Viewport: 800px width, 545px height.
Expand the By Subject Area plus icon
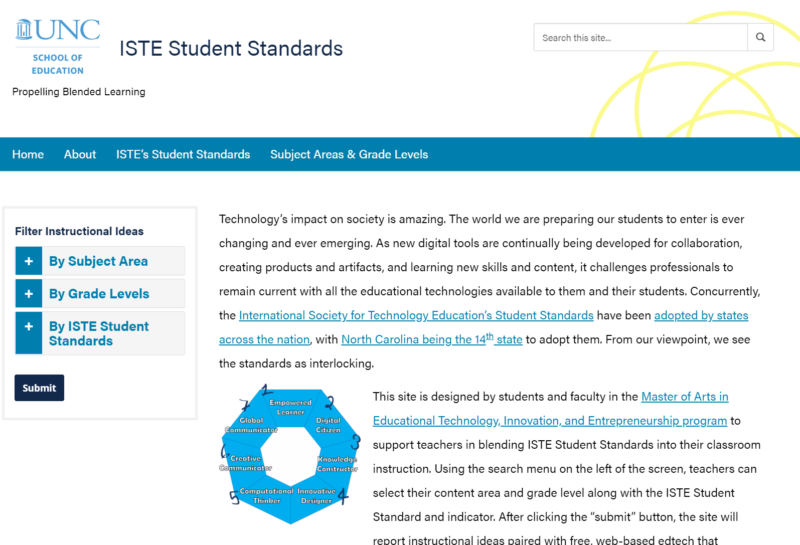29,261
